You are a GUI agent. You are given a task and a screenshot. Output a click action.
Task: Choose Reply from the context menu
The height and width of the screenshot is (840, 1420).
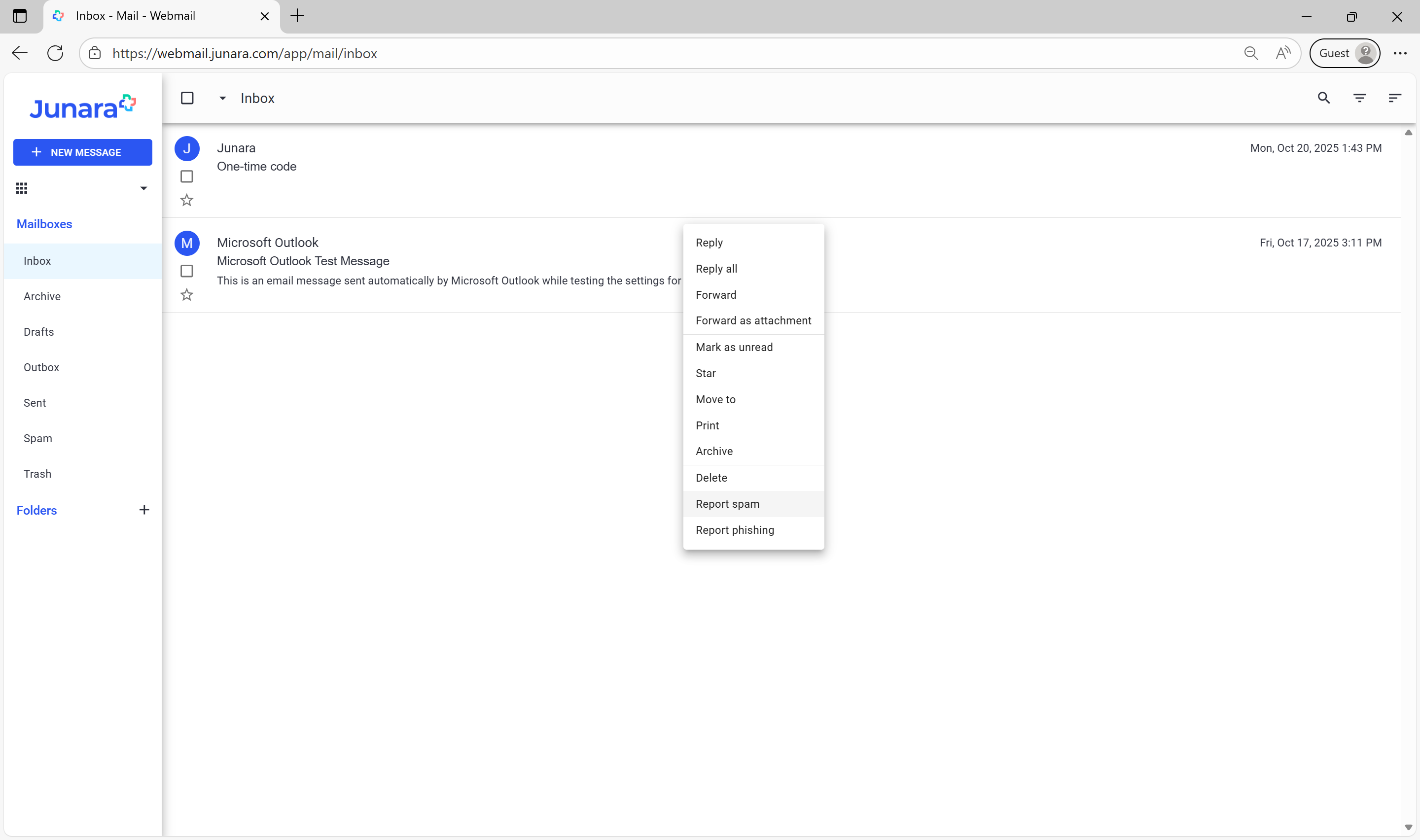[x=753, y=242]
